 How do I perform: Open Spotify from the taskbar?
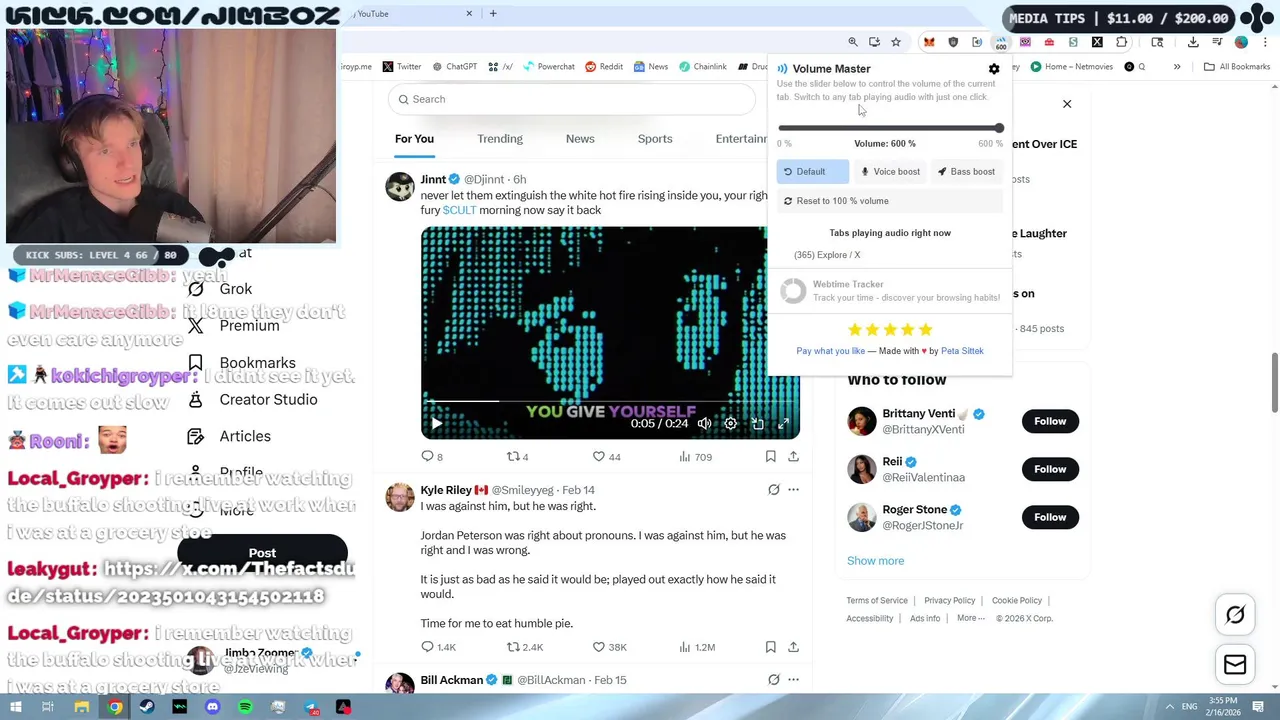[245, 707]
